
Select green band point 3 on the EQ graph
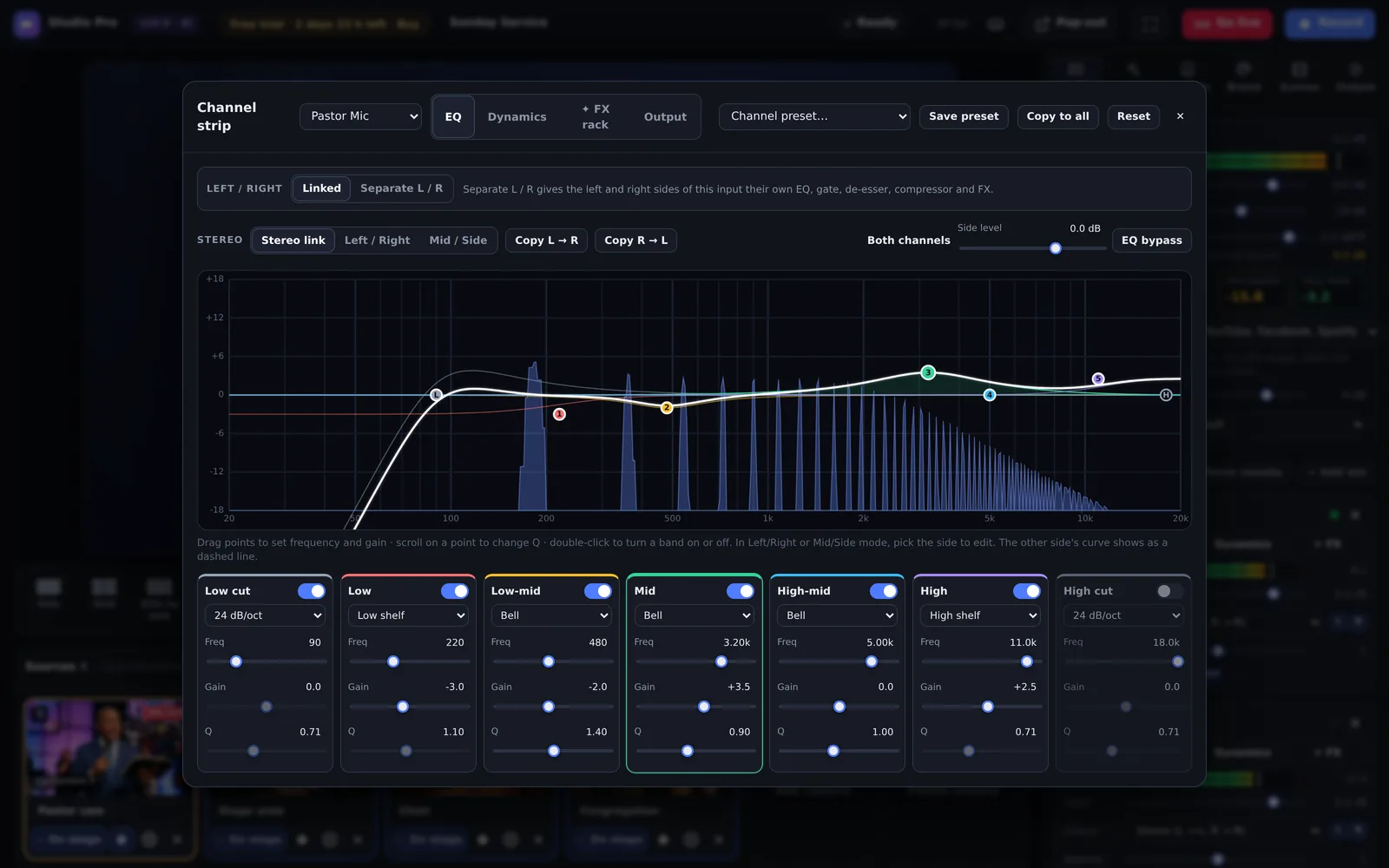[928, 372]
